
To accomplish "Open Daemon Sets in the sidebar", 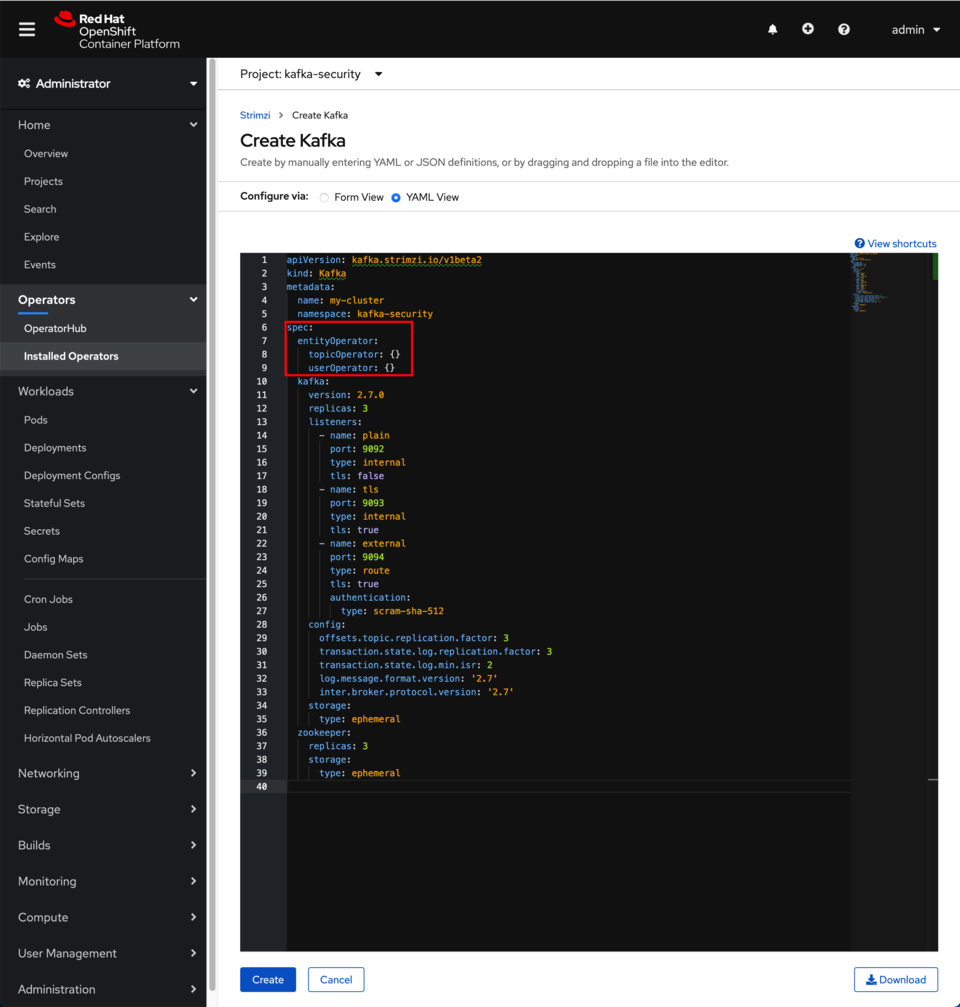I will 55,654.
